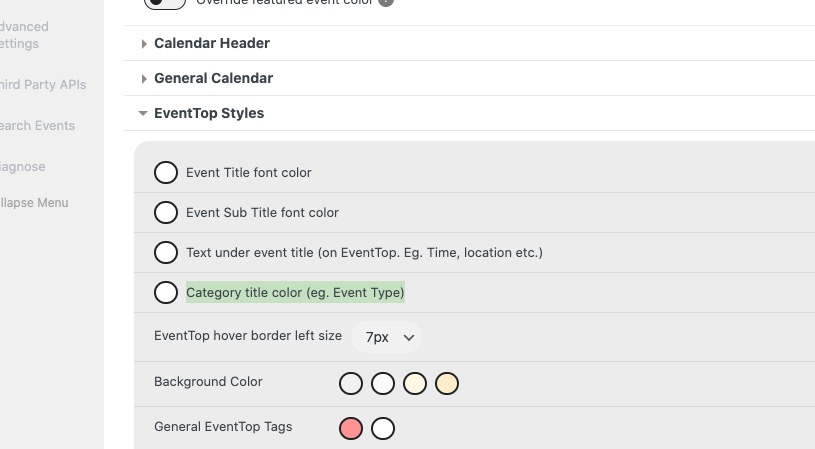
Task: Open the Event Sub Title font color picker
Action: pos(166,213)
